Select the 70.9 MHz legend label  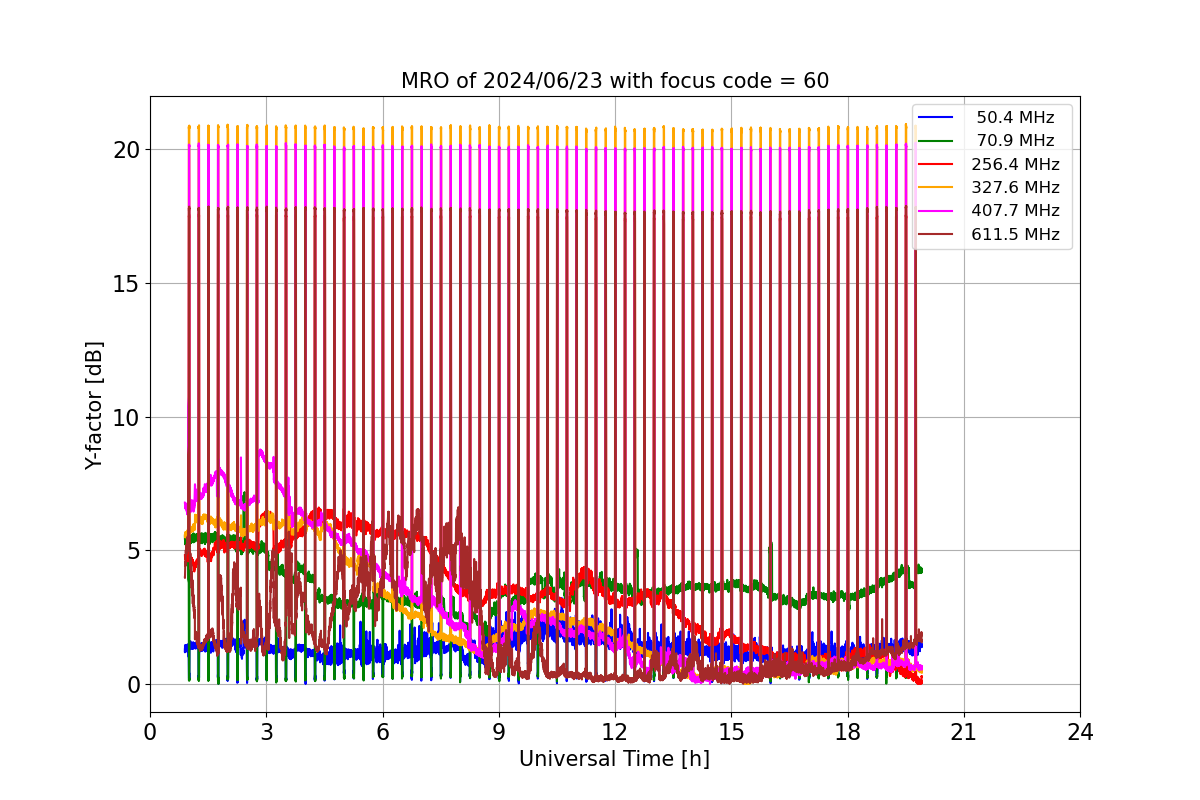tap(1016, 141)
